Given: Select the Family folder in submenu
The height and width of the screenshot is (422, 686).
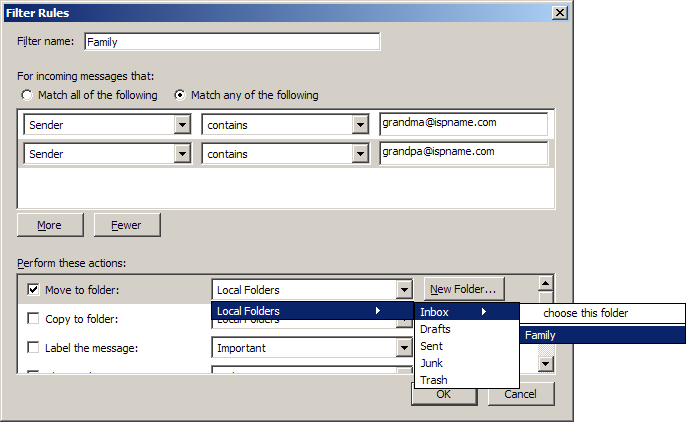Looking at the screenshot, I should [541, 335].
